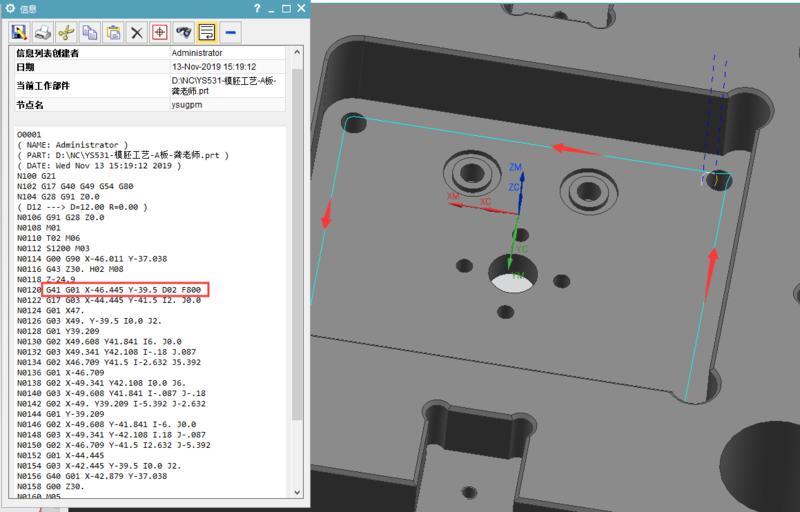Click line N0122 G17 G03 X-44.445
The width and height of the screenshot is (800, 512).
(109, 300)
